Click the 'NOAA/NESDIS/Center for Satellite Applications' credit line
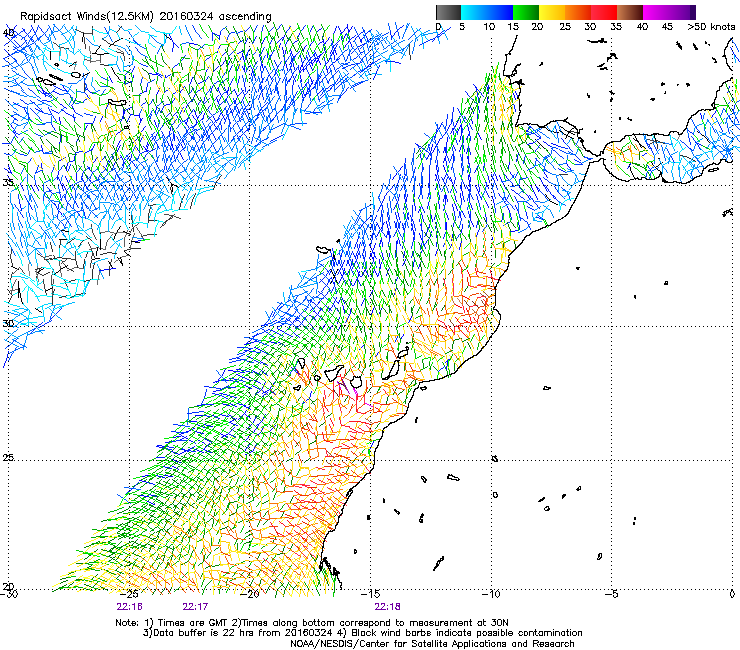 [x=432, y=644]
